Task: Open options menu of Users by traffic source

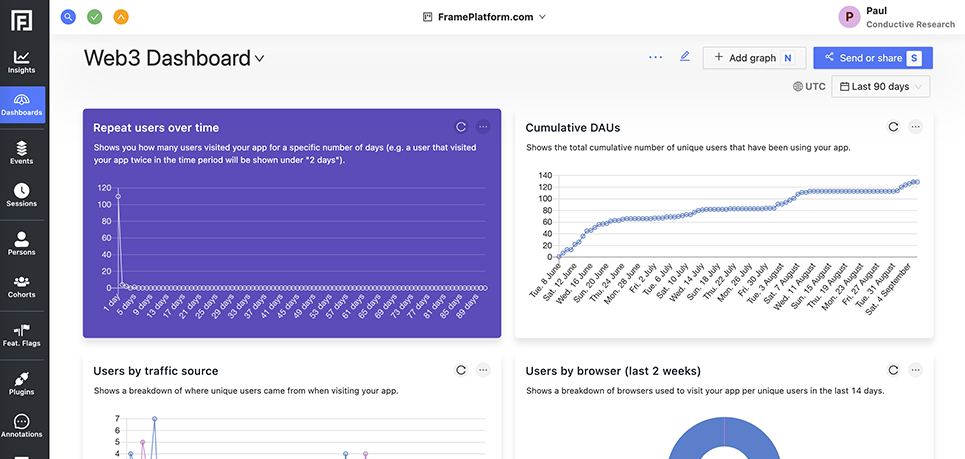Action: [483, 370]
